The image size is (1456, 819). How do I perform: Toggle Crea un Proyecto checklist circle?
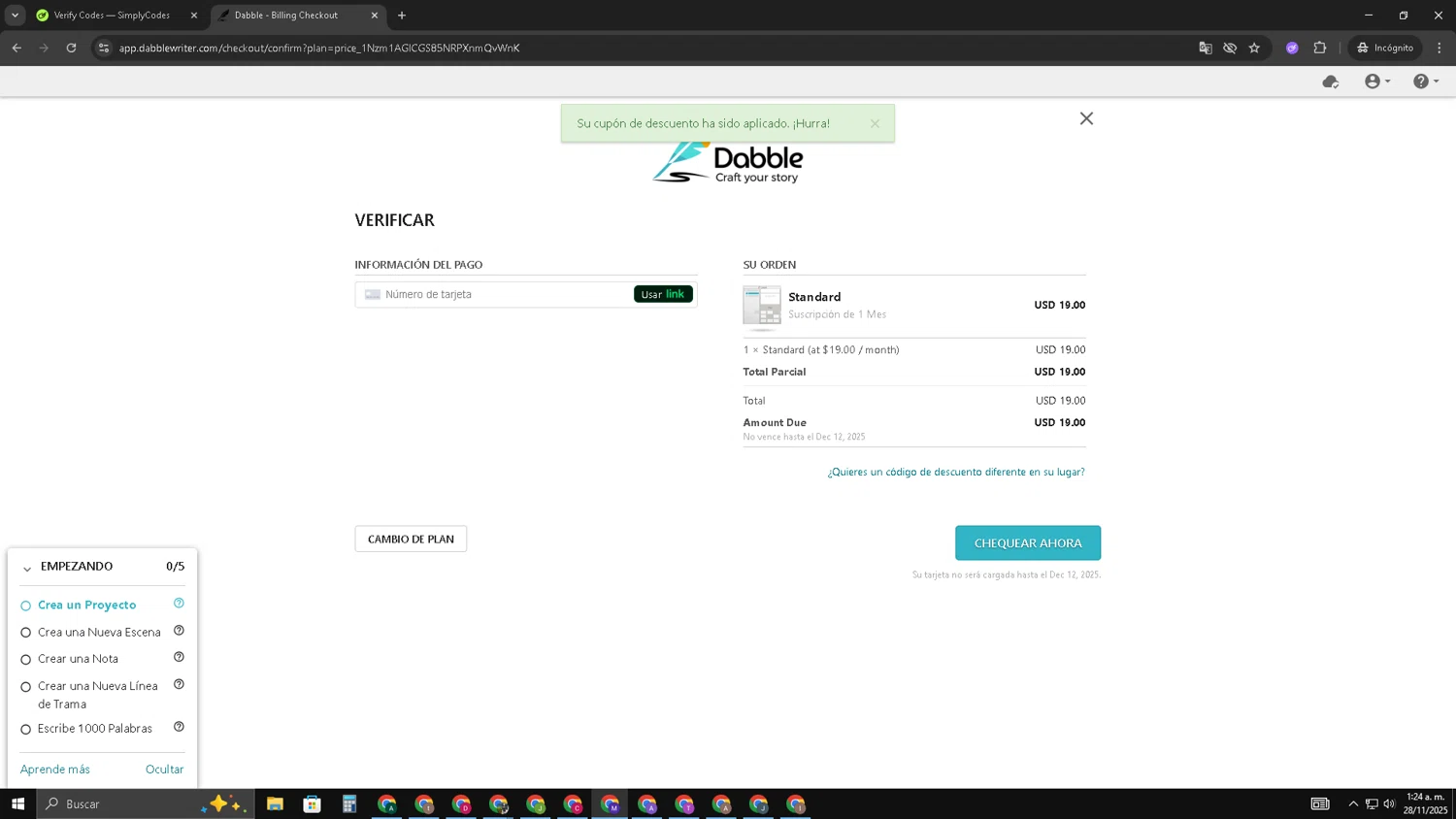click(26, 606)
